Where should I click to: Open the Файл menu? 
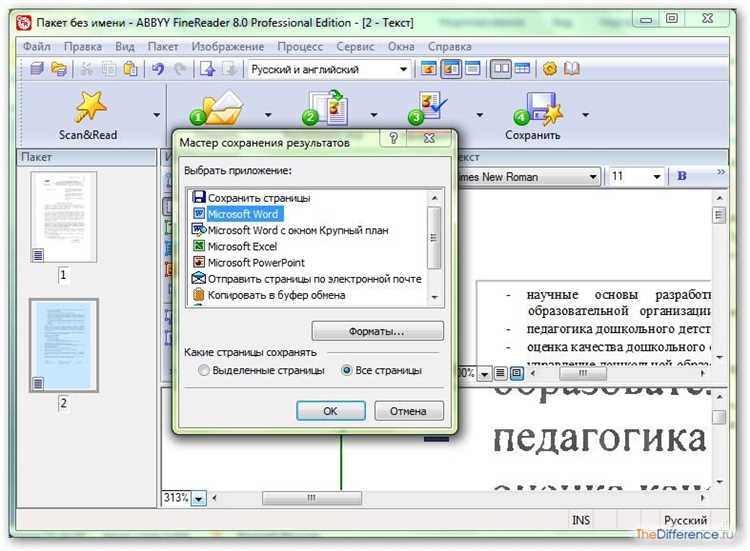click(x=37, y=46)
